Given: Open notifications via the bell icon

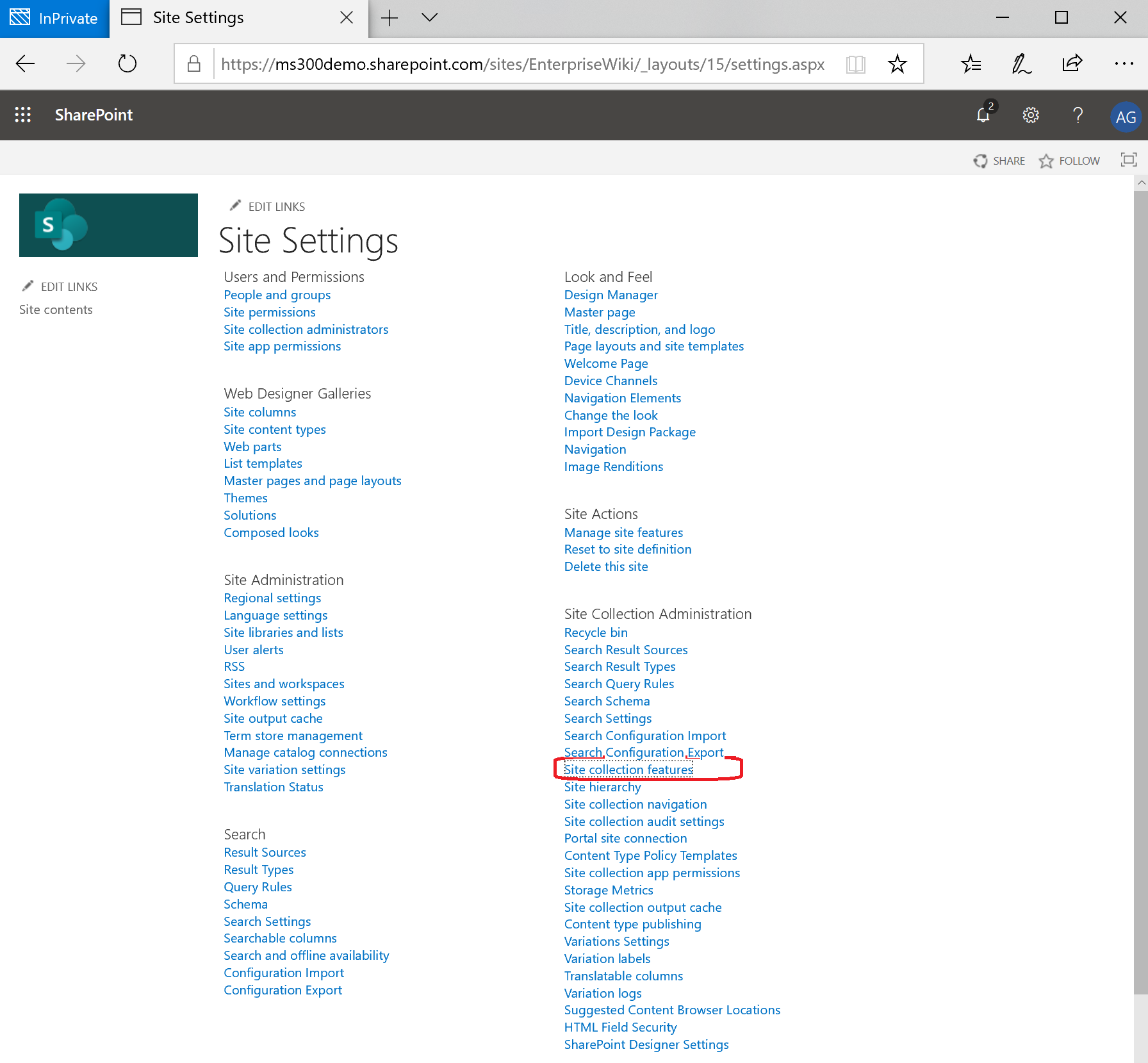Looking at the screenshot, I should (x=983, y=116).
